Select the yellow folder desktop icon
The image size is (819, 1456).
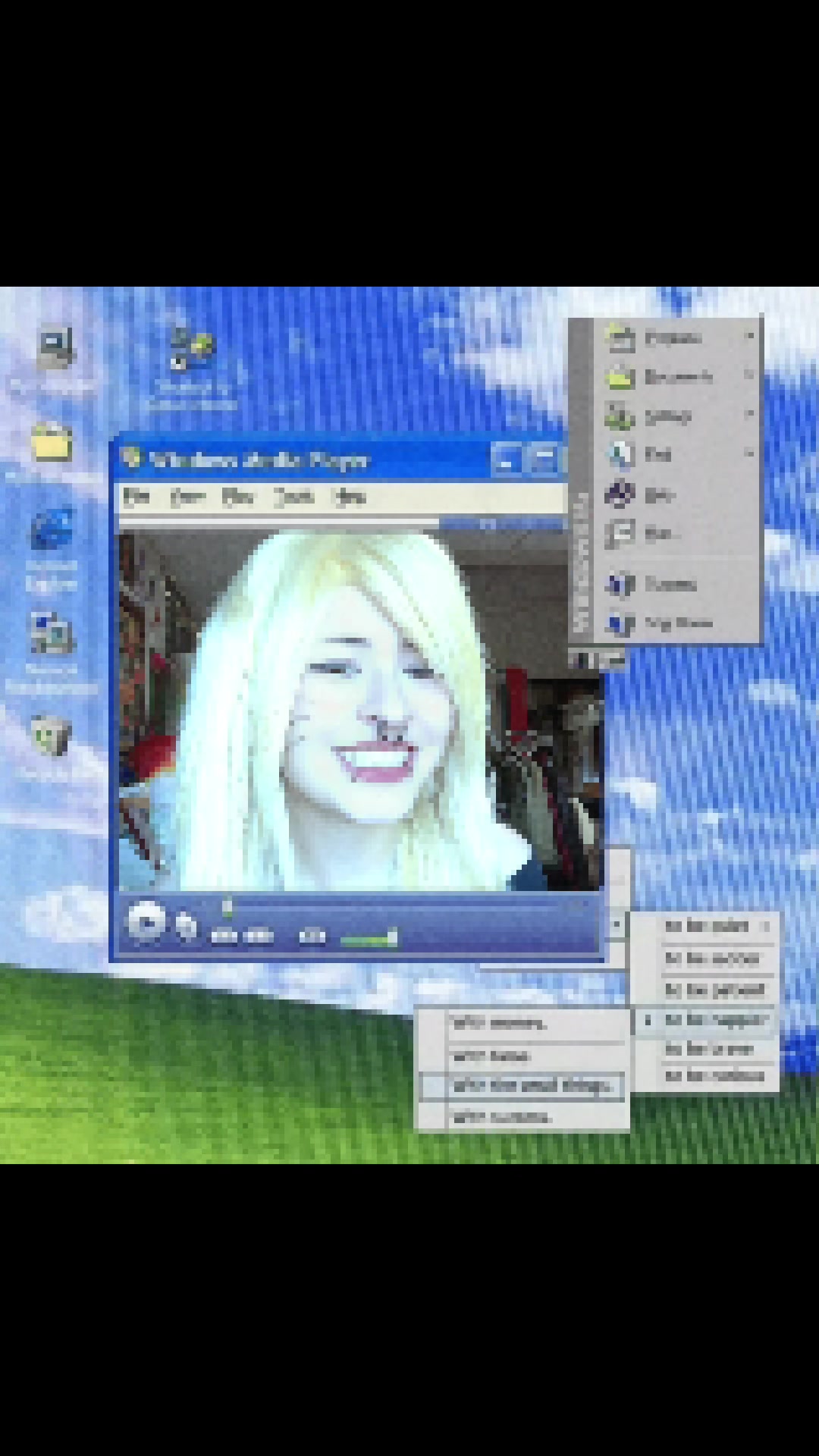click(52, 443)
